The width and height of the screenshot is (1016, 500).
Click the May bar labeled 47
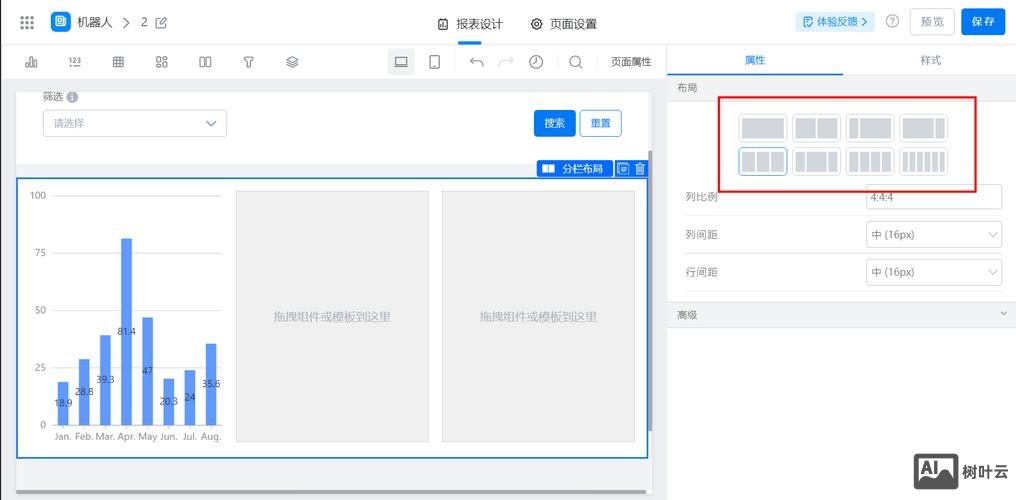pyautogui.click(x=148, y=371)
